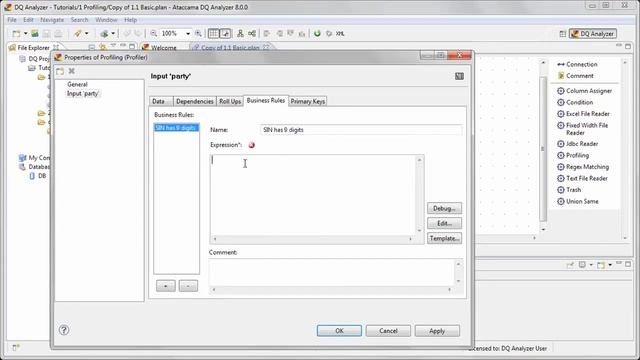Viewport: 640px width, 360px height.
Task: Click the DB item in File Explorer
Action: [x=38, y=176]
